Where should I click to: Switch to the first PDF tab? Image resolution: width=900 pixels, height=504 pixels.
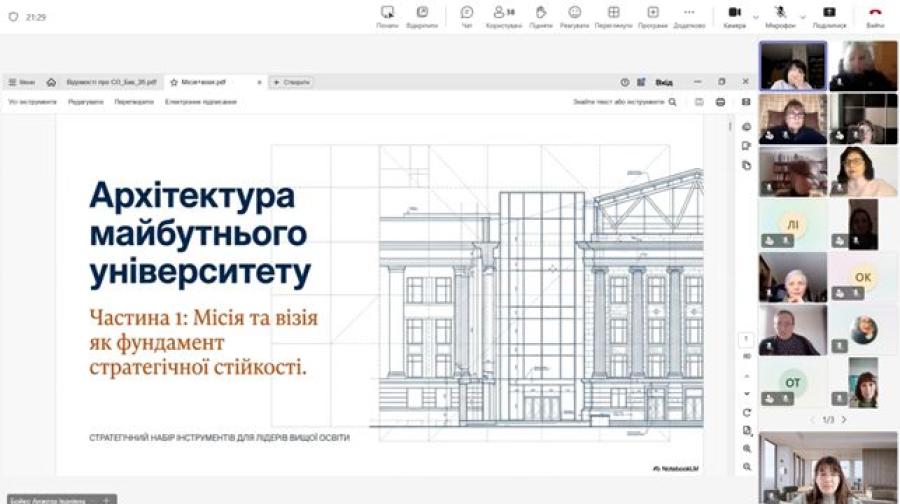[111, 82]
